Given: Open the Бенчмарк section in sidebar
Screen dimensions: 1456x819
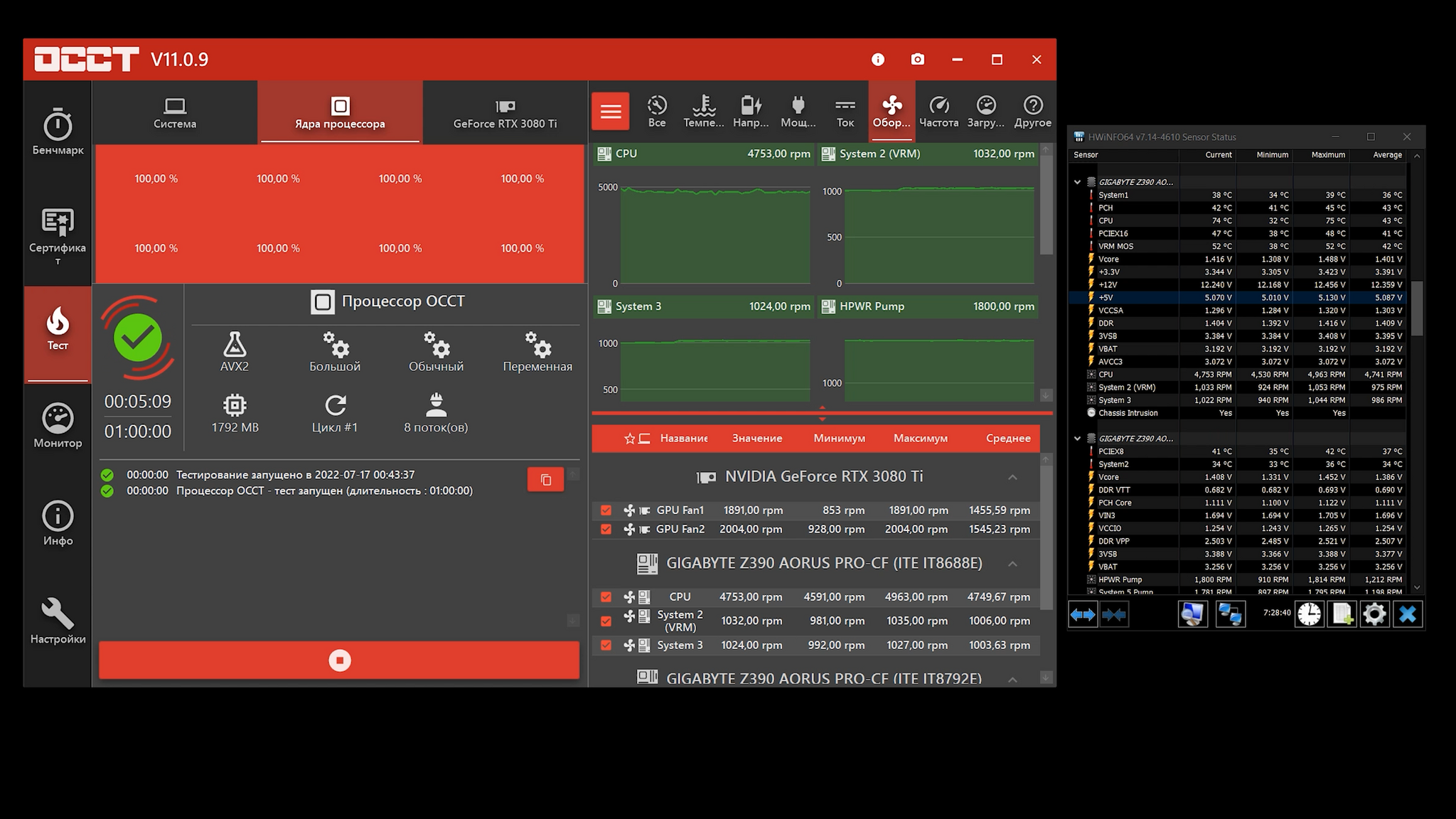Looking at the screenshot, I should [x=58, y=132].
